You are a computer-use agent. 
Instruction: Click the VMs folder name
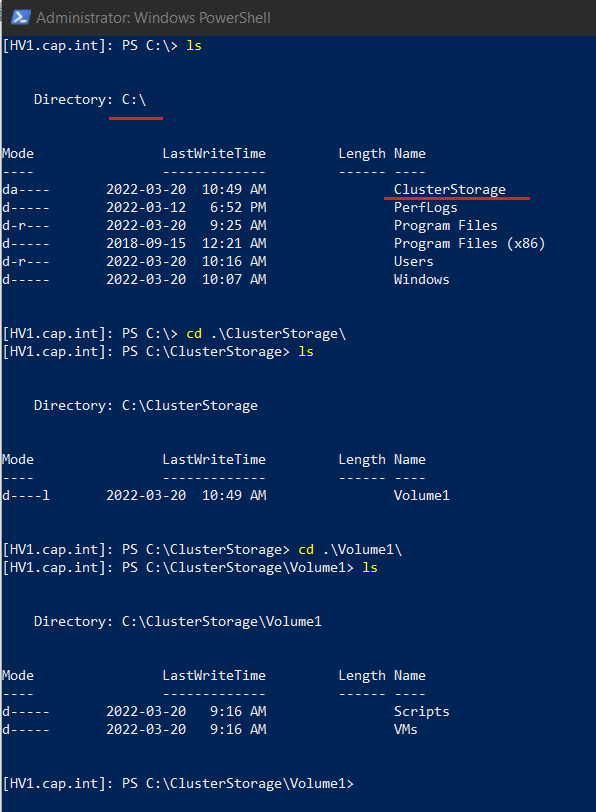[x=405, y=730]
